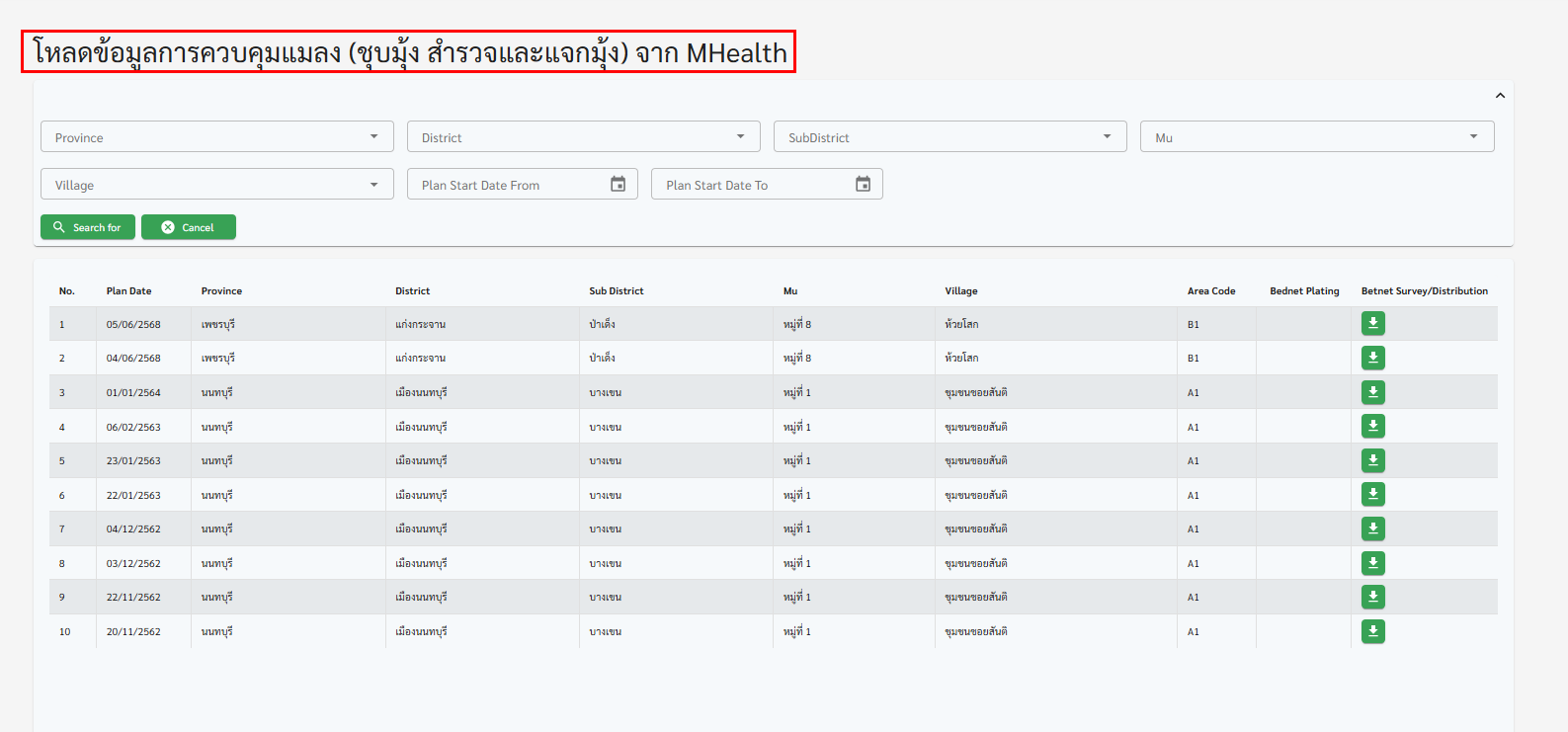The image size is (1568, 732).
Task: Expand the District dropdown list
Action: point(583,137)
